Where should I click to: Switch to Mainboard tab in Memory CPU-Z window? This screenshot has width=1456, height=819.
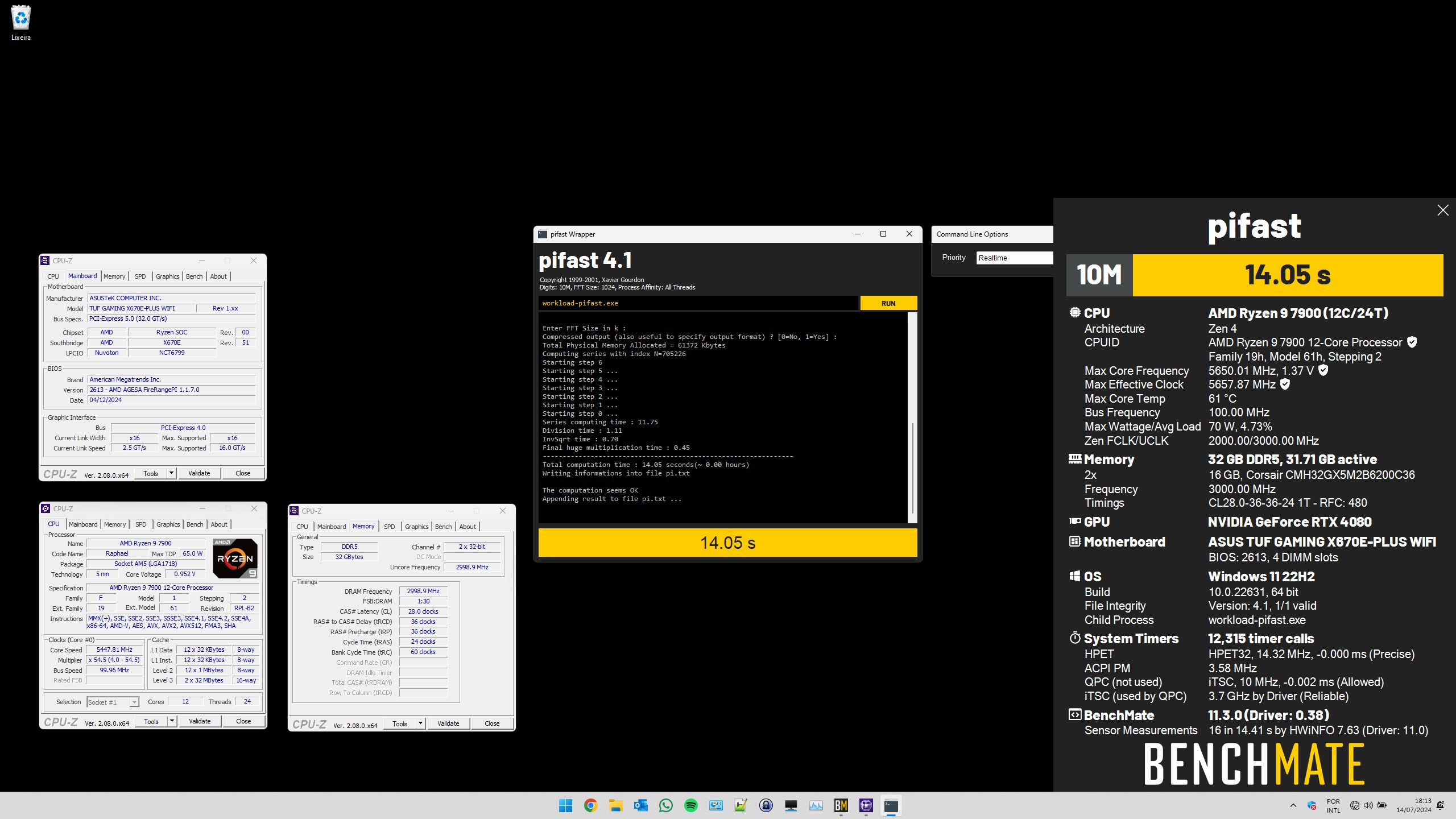point(332,527)
